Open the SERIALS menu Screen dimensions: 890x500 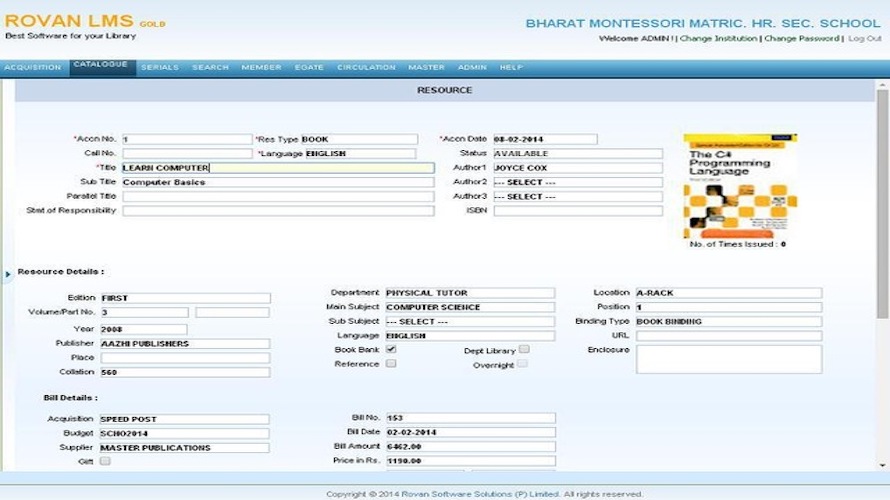click(160, 67)
